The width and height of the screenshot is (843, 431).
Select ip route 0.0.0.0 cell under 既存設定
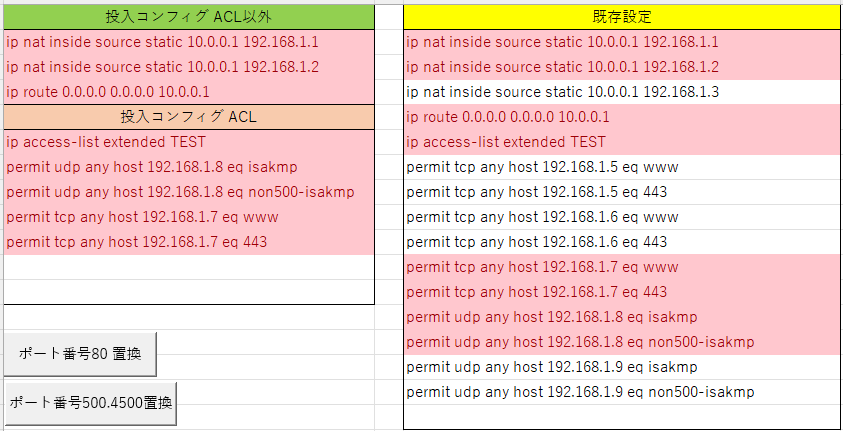tap(623, 117)
